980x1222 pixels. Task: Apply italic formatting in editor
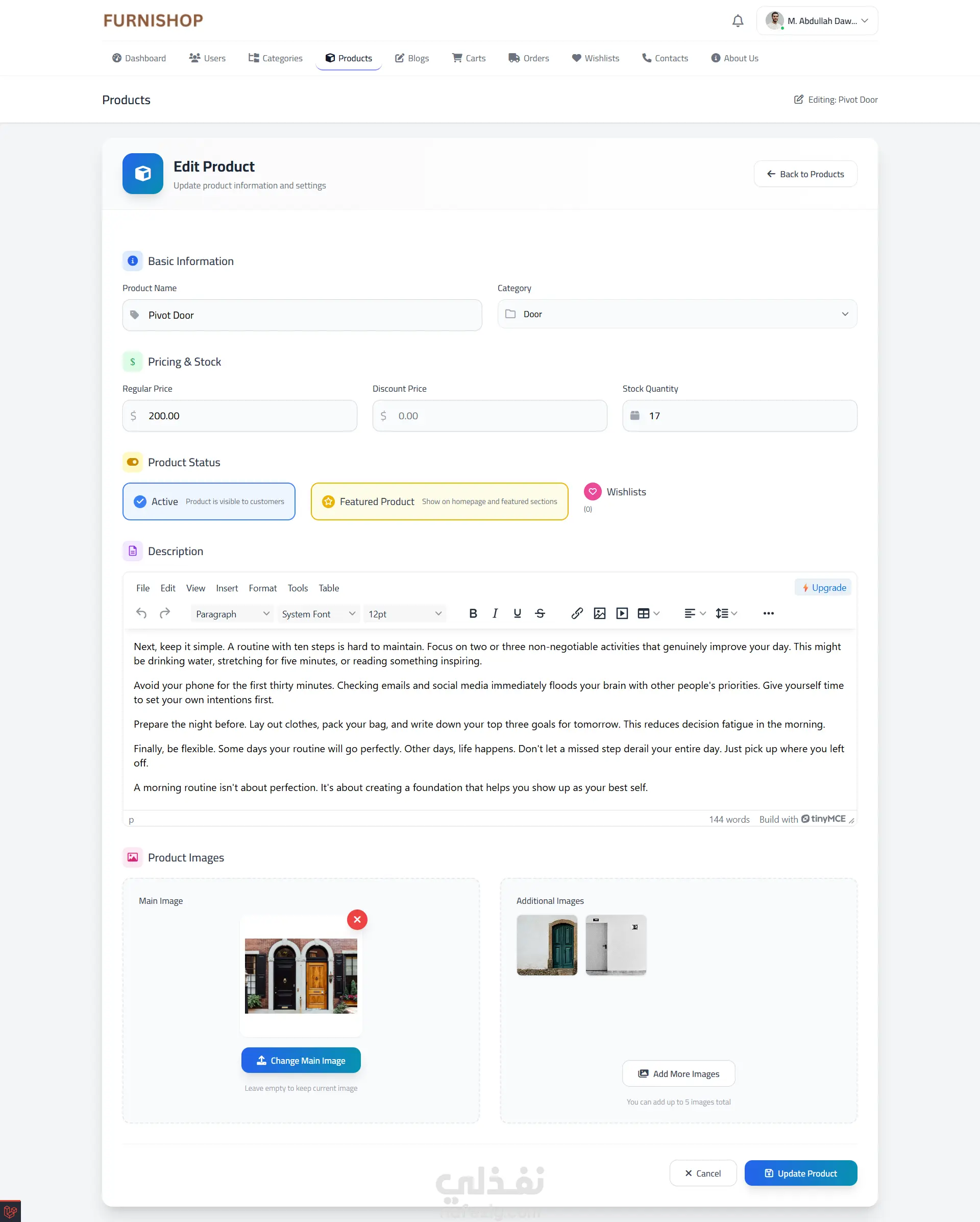[495, 613]
